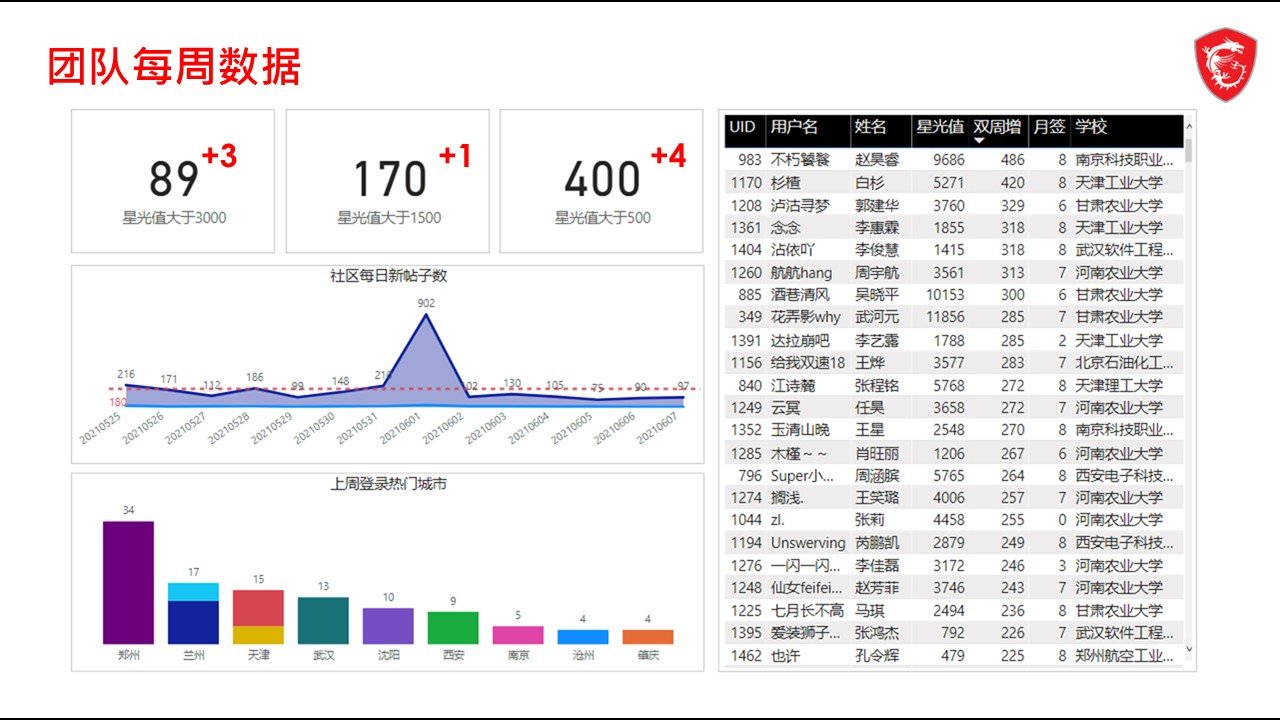1280x720 pixels.
Task: Click the table vertical scrollbar thumb
Action: tap(1188, 150)
